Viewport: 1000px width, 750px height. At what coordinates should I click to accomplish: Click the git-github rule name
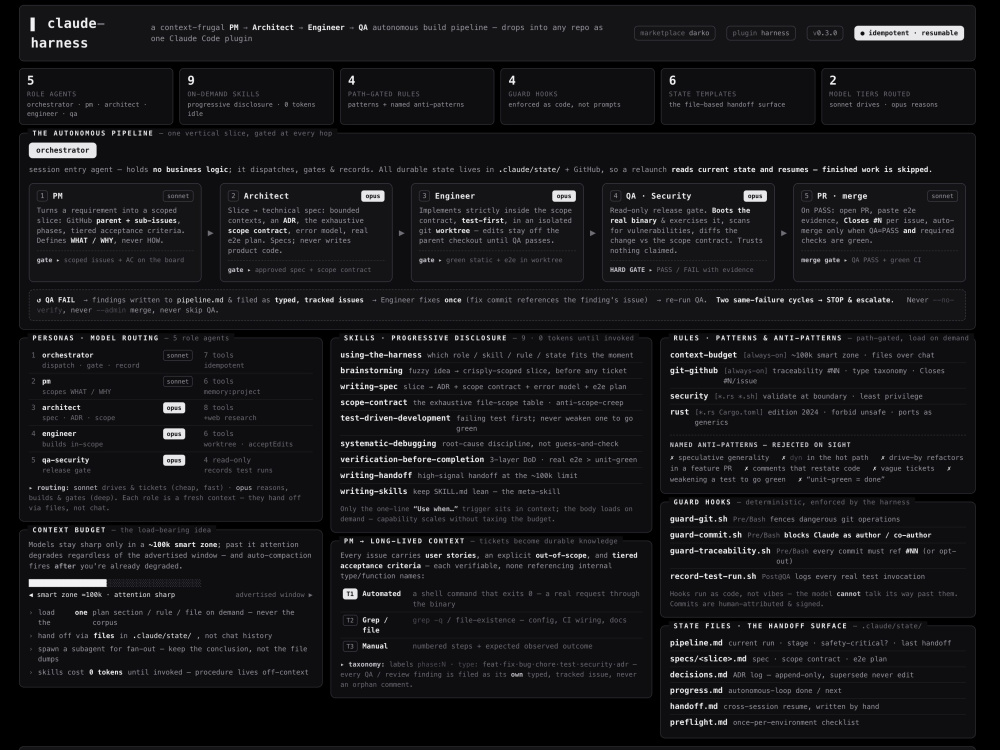[694, 370]
